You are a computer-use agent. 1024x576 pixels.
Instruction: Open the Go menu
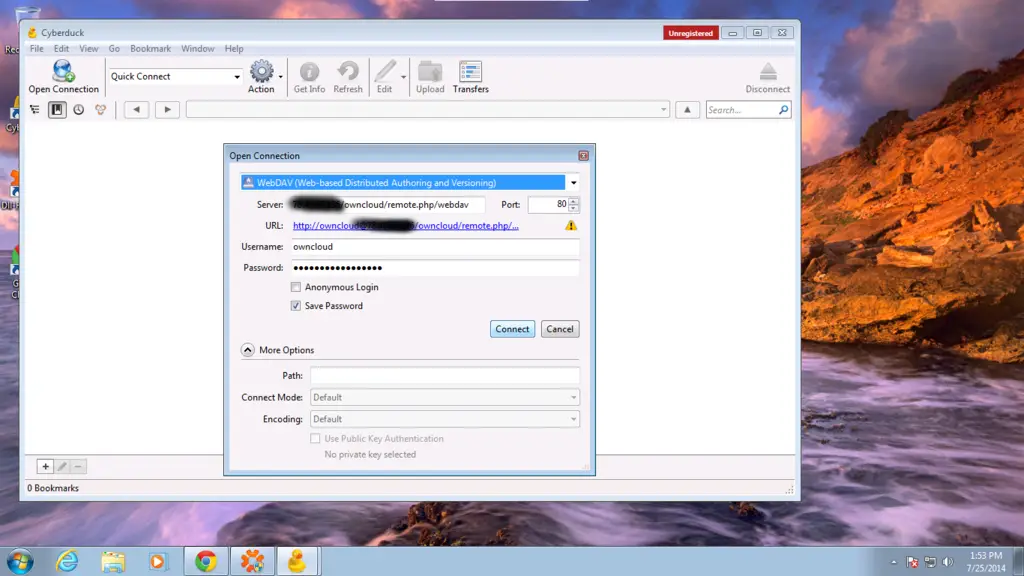coord(114,48)
